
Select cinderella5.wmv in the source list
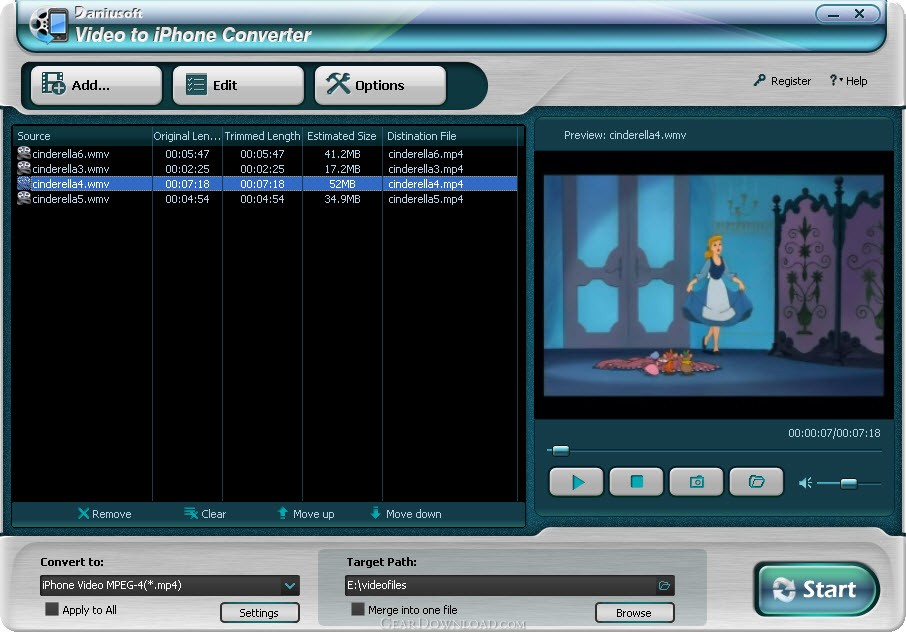70,199
